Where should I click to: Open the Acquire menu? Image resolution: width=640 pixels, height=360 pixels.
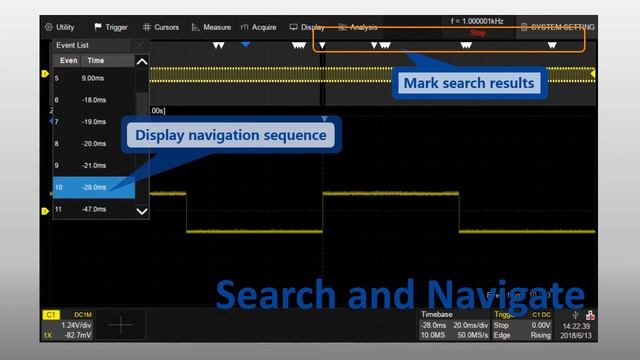[259, 27]
